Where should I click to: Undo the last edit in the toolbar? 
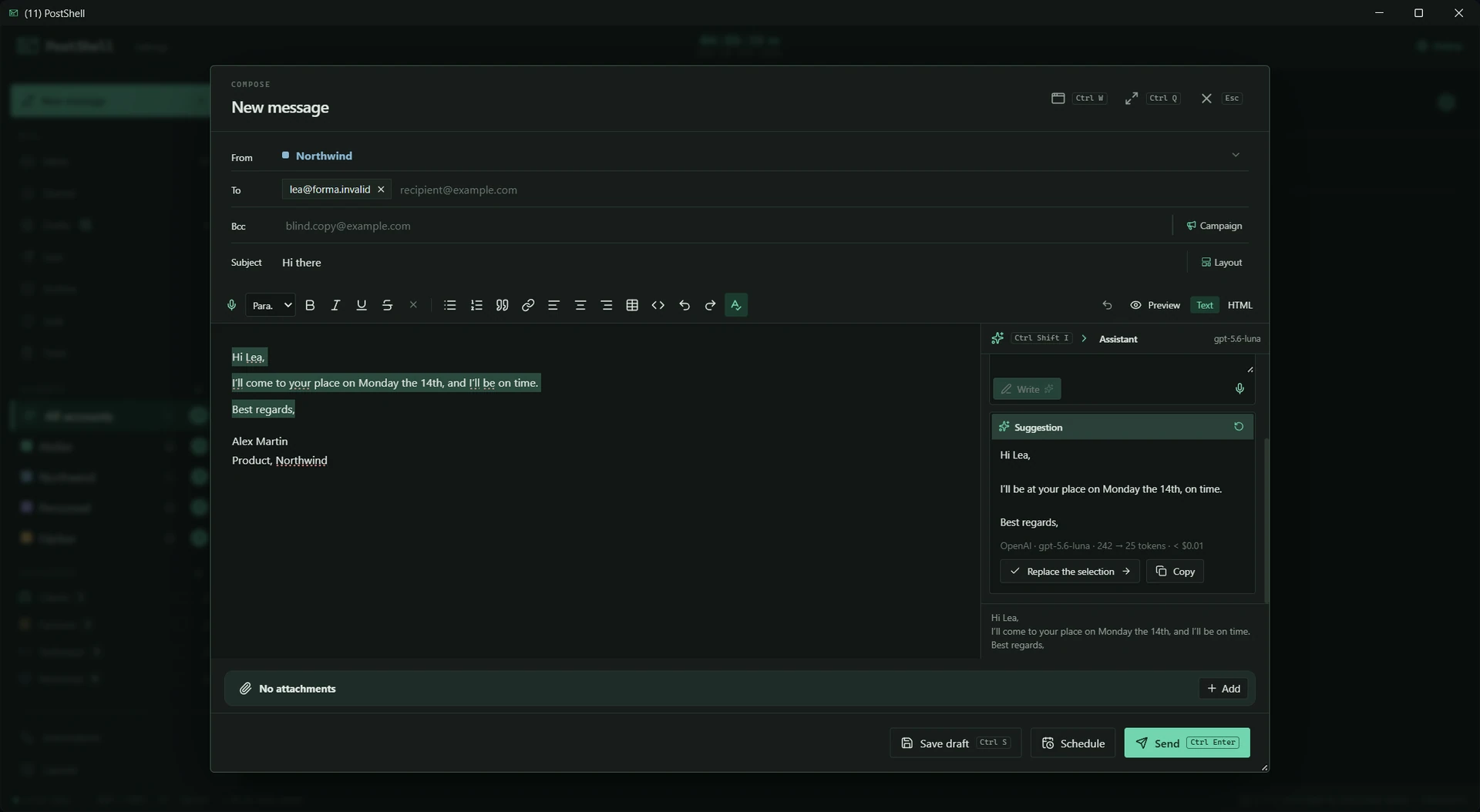(x=684, y=305)
